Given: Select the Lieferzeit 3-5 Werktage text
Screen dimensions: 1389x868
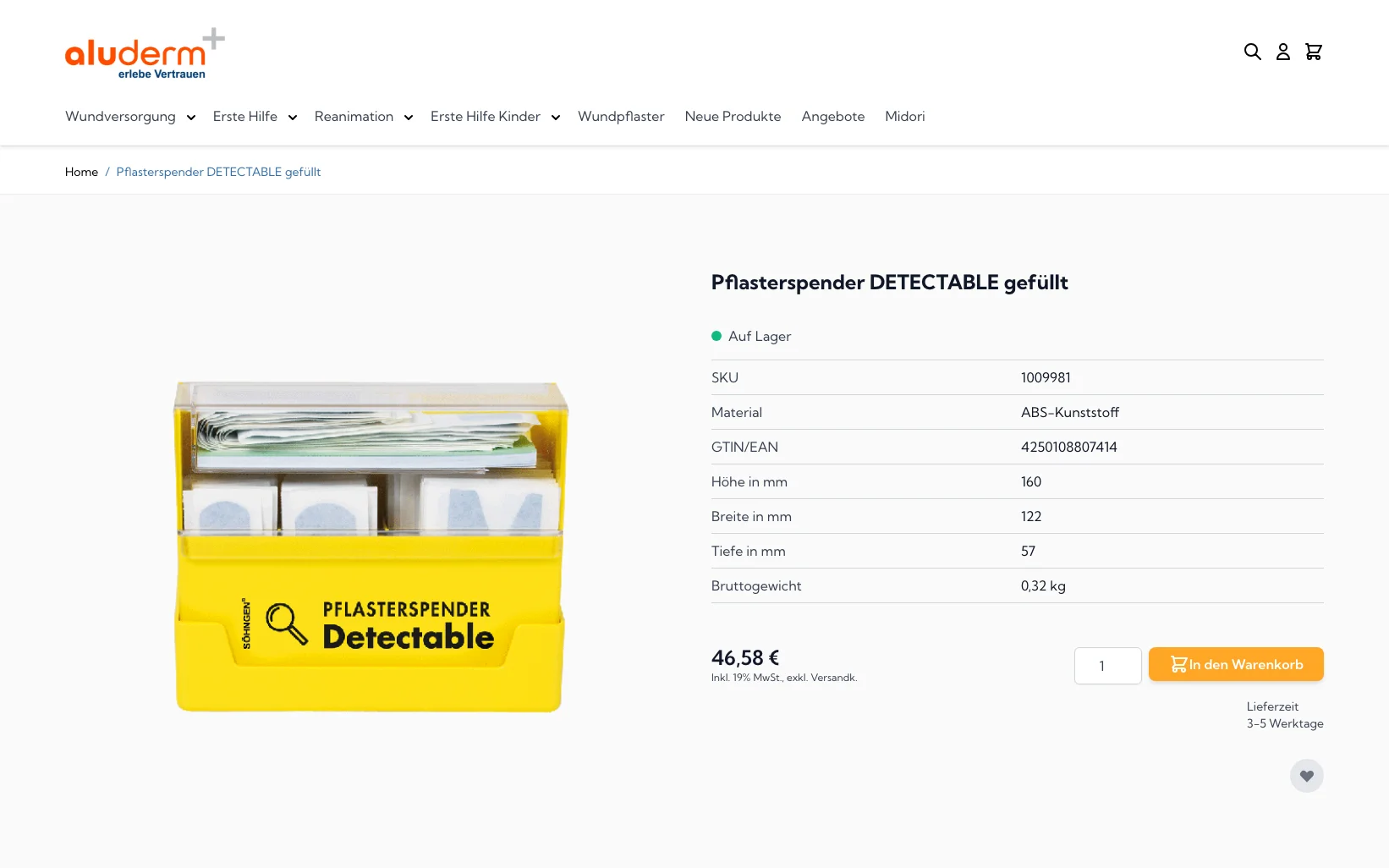Looking at the screenshot, I should [1285, 715].
